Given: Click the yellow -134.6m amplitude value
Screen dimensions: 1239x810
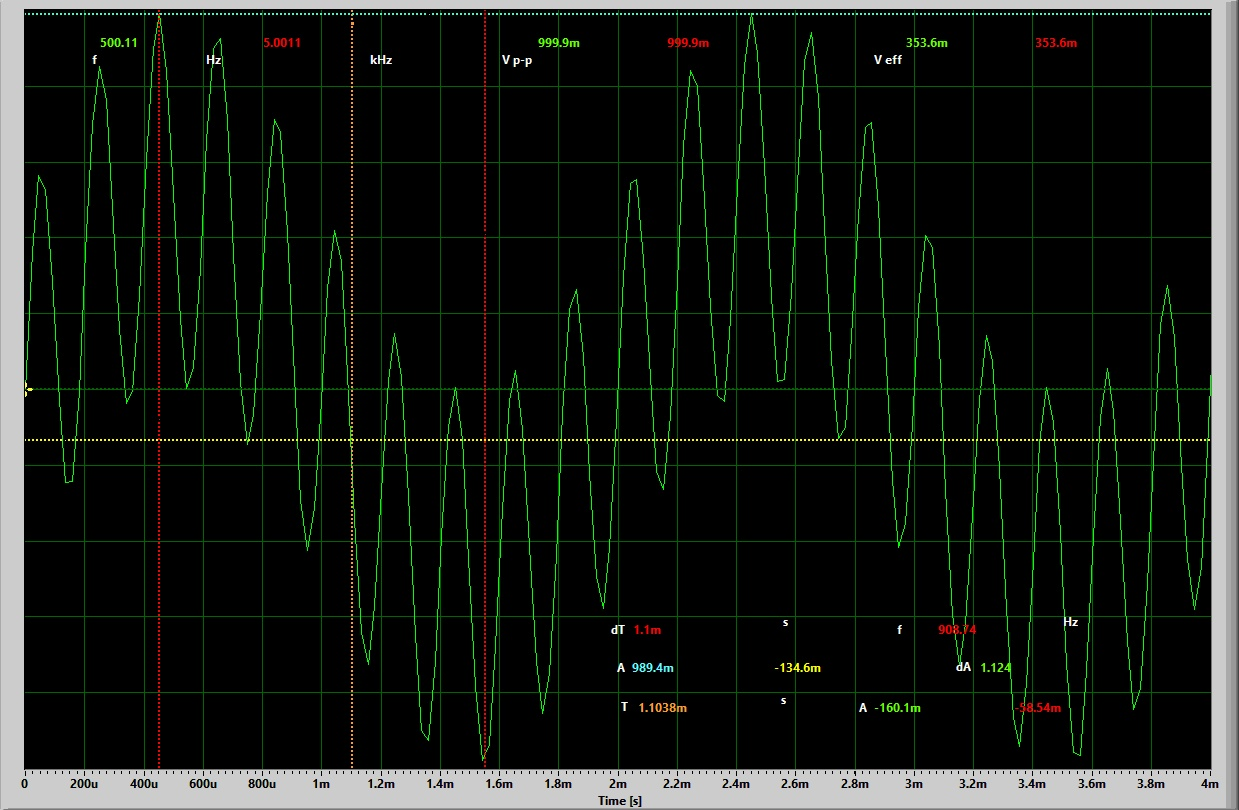Looking at the screenshot, I should click(797, 668).
